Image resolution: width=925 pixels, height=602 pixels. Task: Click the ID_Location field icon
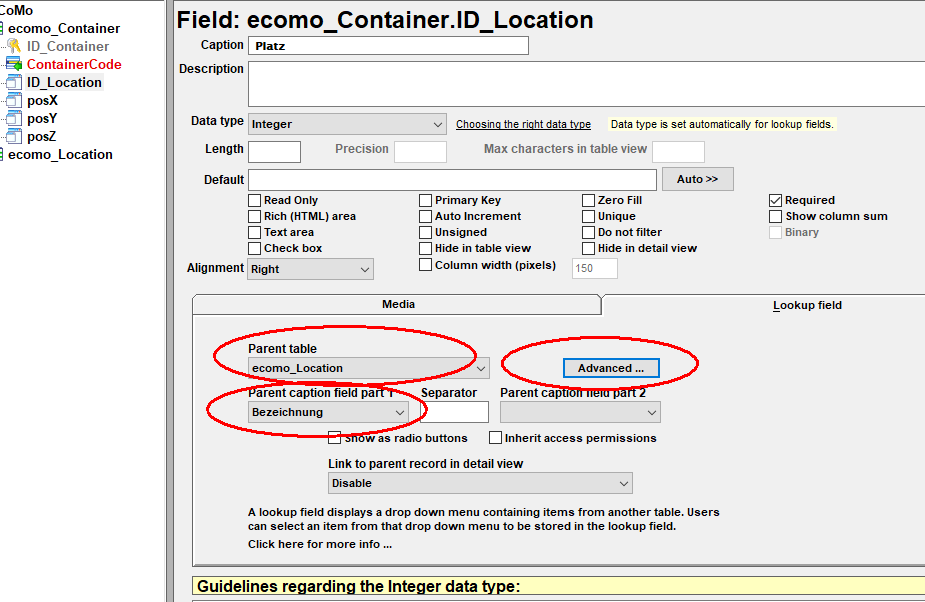(x=14, y=83)
